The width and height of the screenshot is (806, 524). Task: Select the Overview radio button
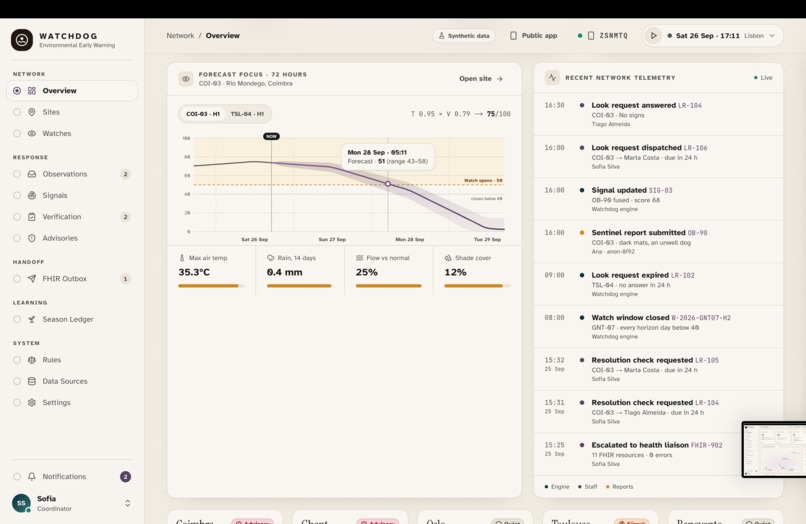pos(17,91)
